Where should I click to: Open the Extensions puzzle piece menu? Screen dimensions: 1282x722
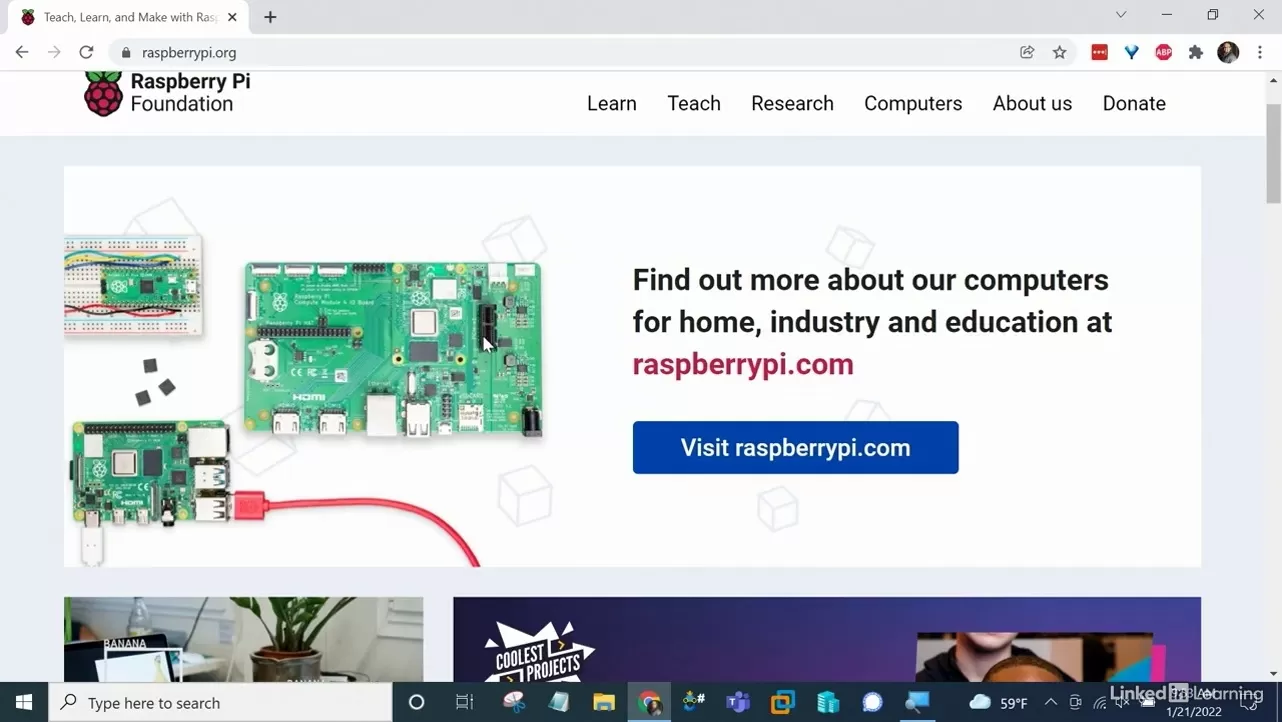tap(1196, 52)
